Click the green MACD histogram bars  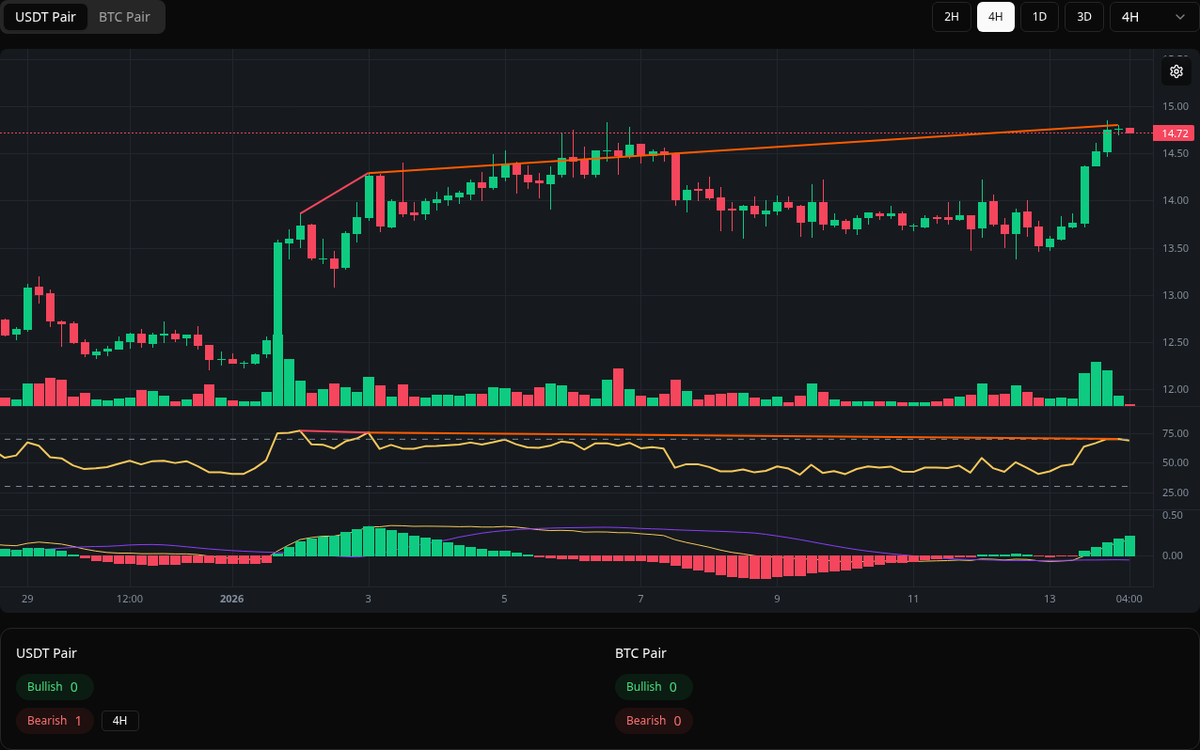pos(370,545)
